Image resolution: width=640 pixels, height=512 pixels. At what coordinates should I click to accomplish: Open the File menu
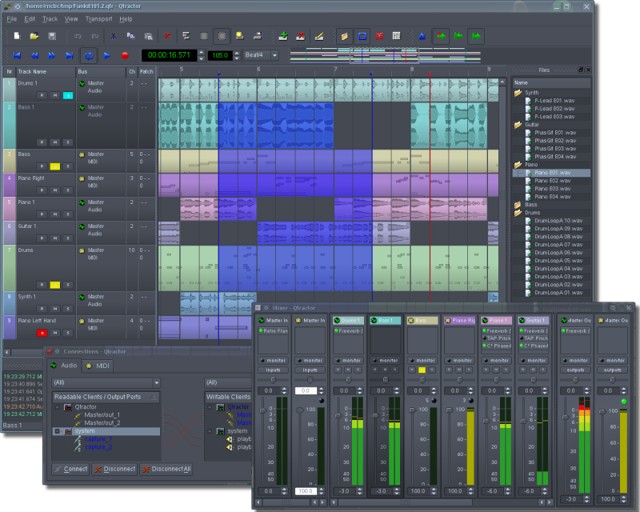pyautogui.click(x=12, y=19)
